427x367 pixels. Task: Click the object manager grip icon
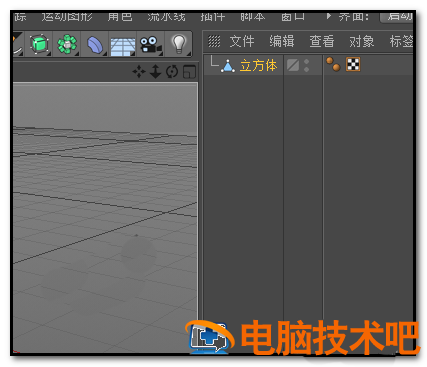(214, 41)
